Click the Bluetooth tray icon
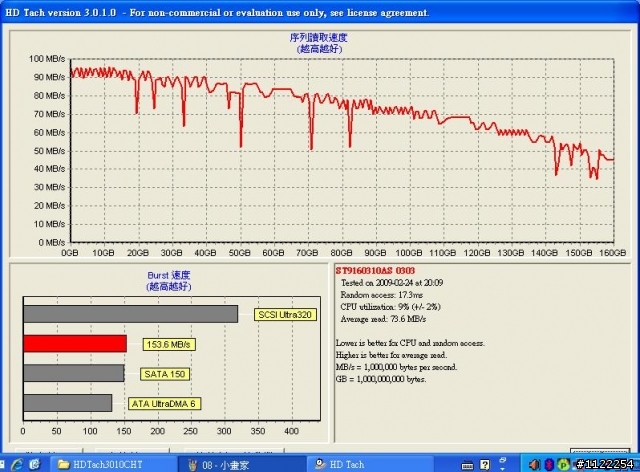Screen dimensions: 640x472 pos(549,465)
